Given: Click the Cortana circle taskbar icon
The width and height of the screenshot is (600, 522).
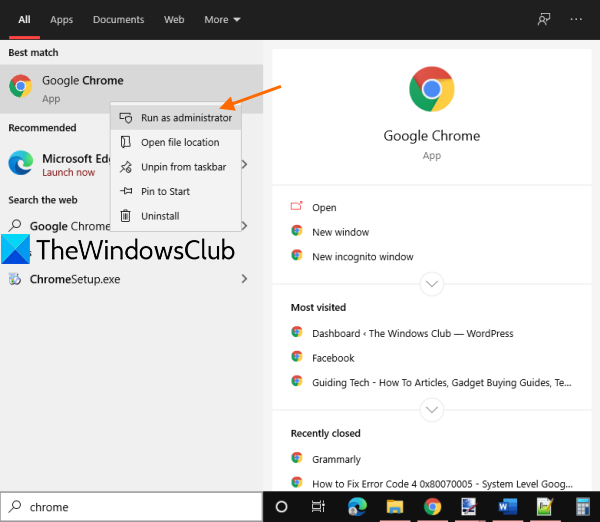Looking at the screenshot, I should (x=281, y=507).
